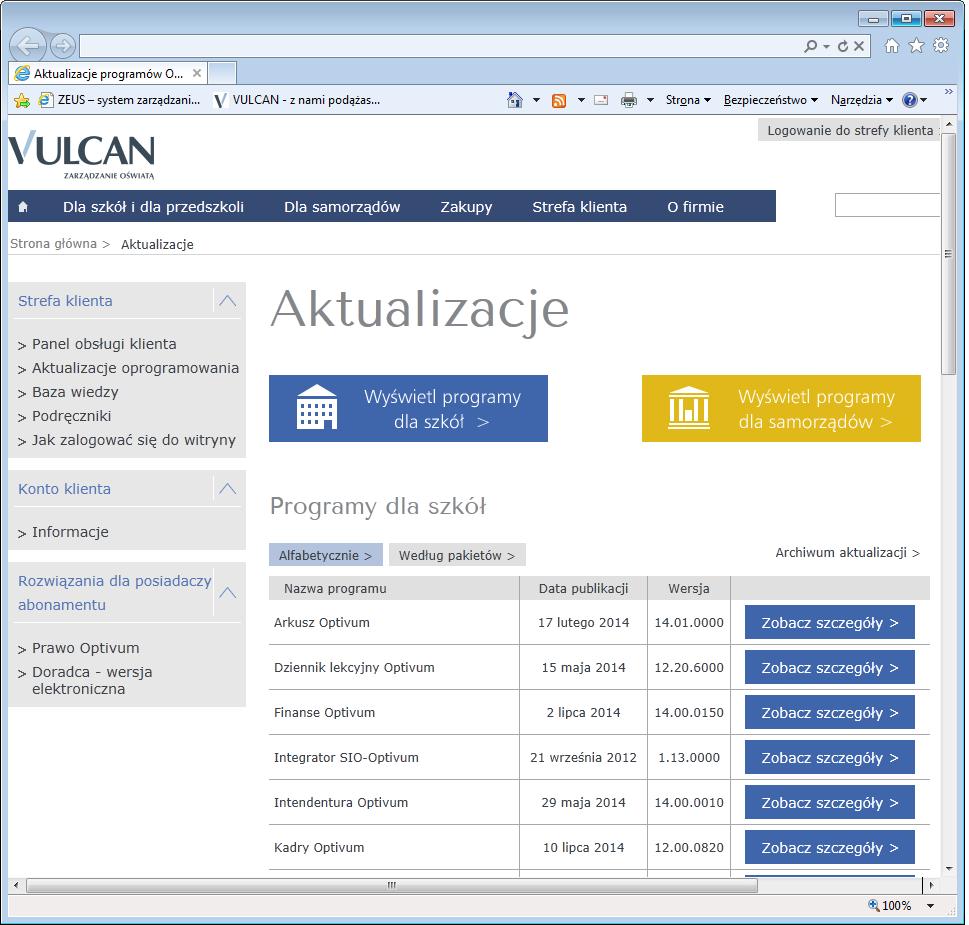
Task: Close the Aktualizacje programów tab
Action: (197, 73)
